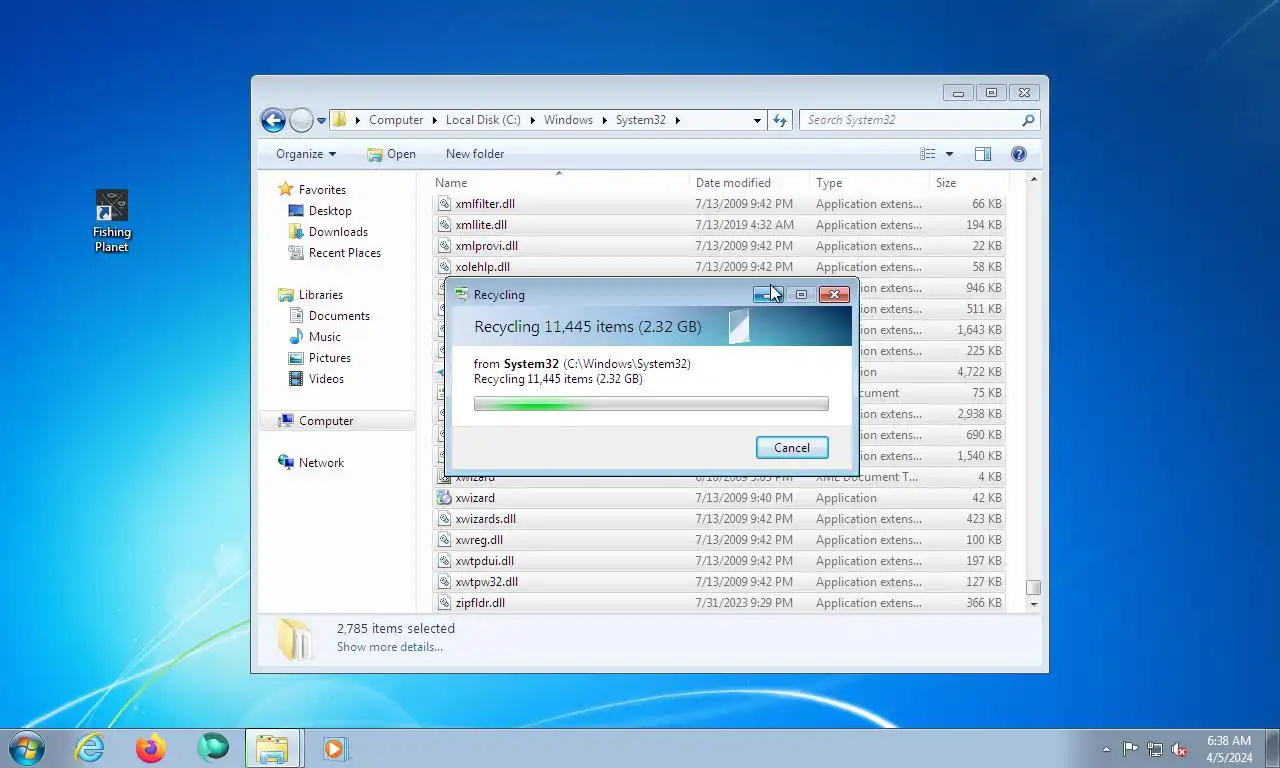Select Network in the navigation pane

[x=320, y=463]
